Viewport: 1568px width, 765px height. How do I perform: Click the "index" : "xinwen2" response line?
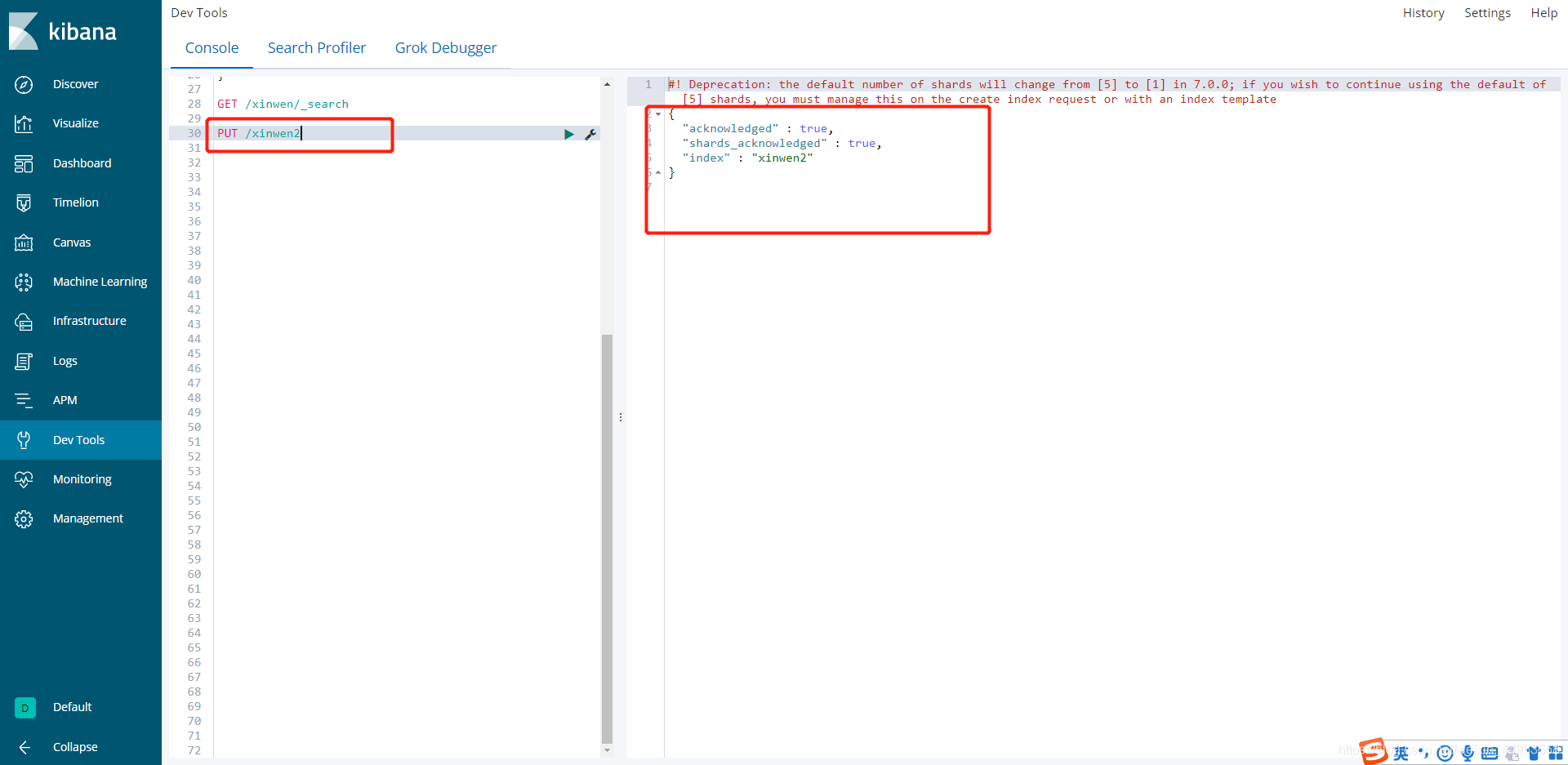click(747, 158)
